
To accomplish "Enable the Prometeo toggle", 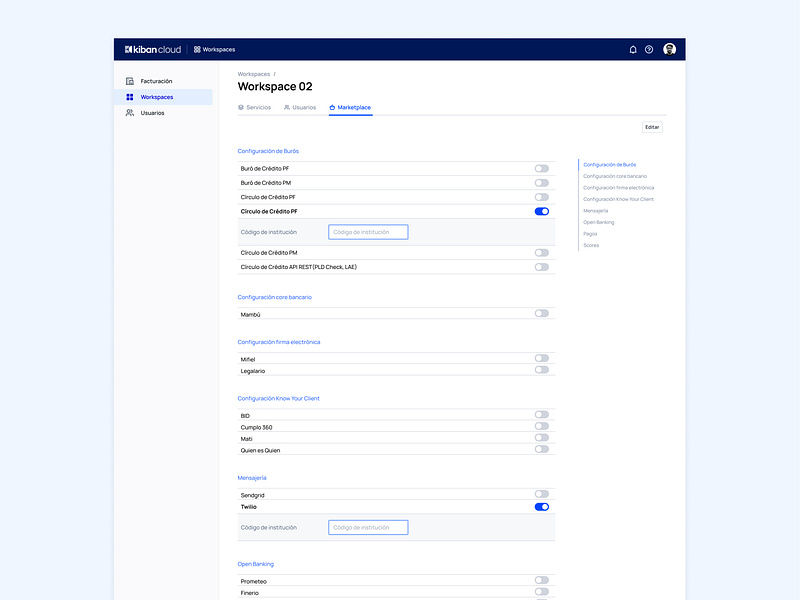I will click(542, 580).
